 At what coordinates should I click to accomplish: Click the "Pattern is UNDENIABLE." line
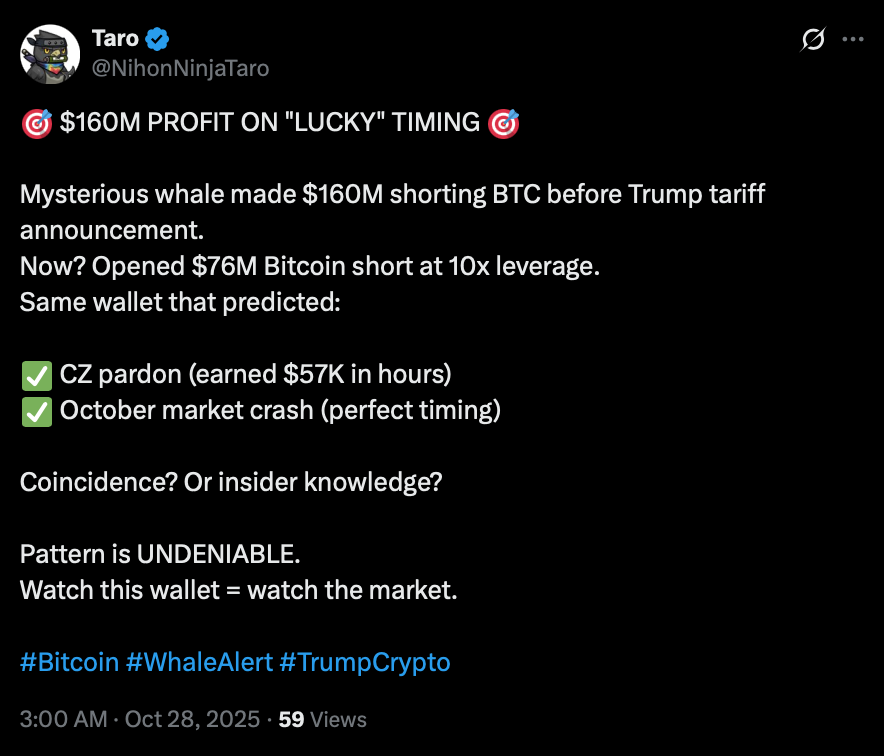[160, 554]
